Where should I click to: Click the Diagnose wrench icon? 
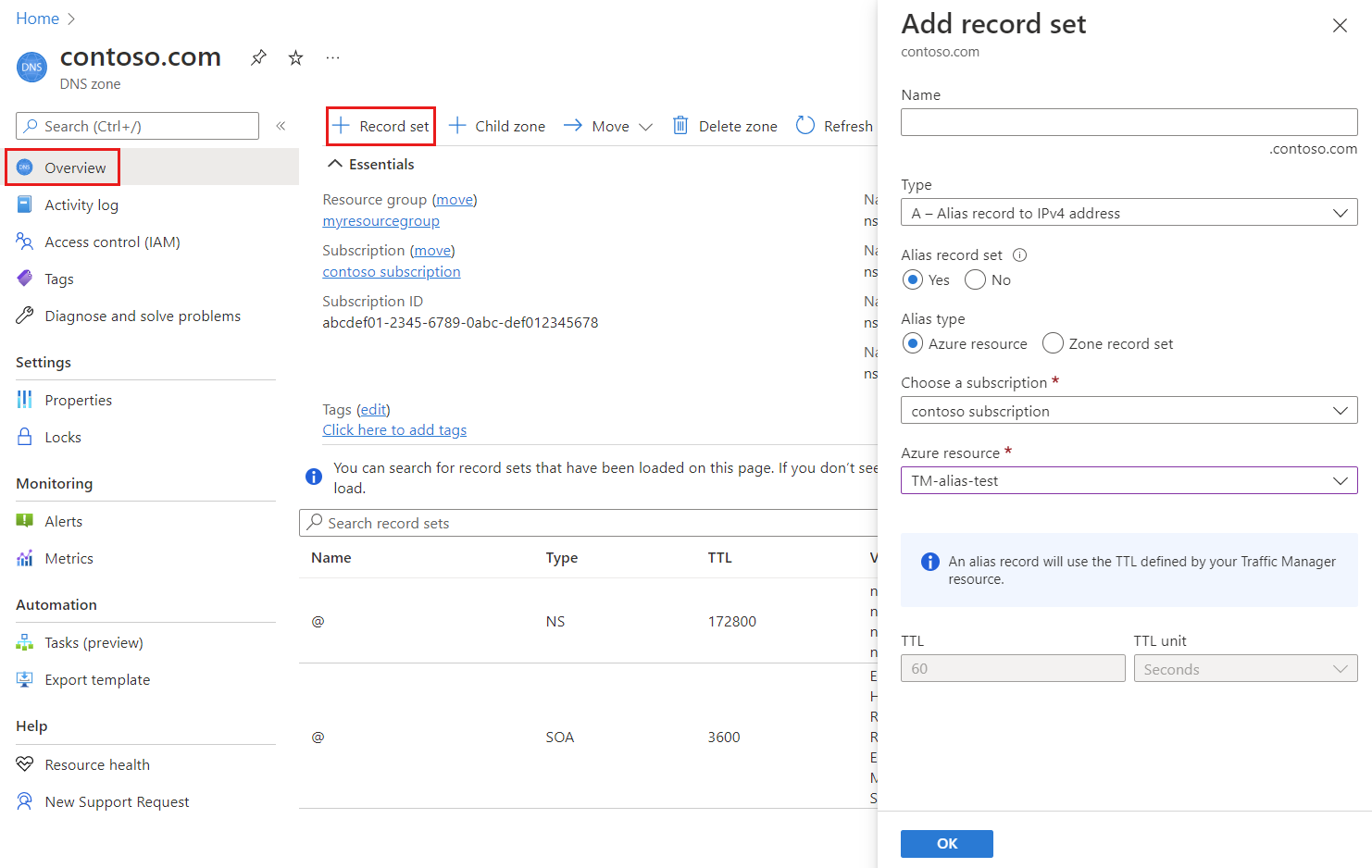coord(25,316)
